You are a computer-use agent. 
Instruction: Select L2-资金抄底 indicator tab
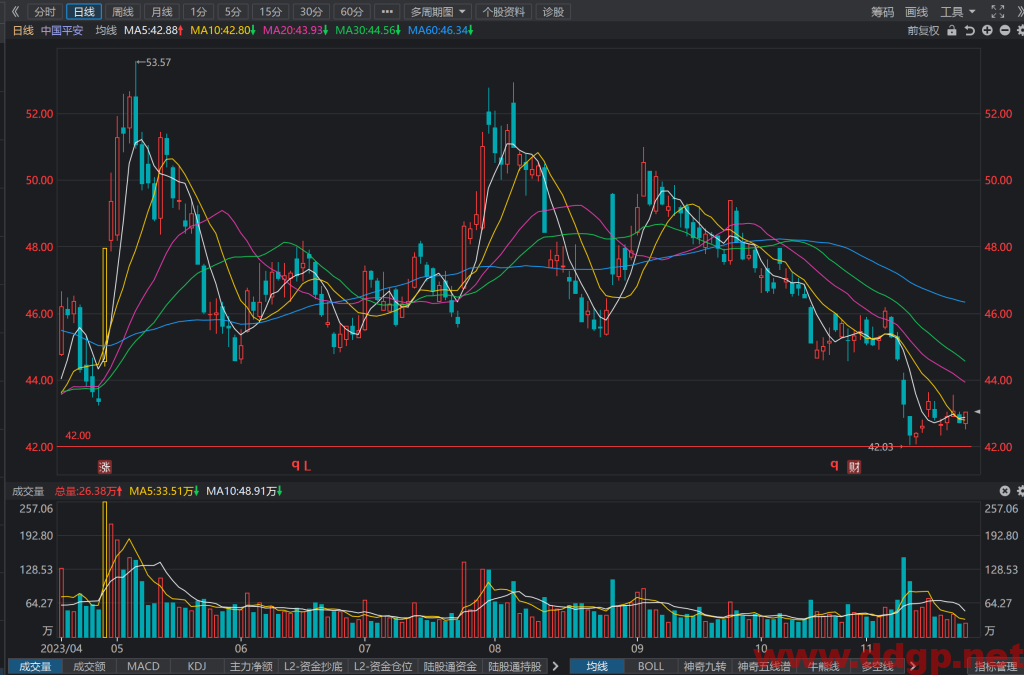click(x=313, y=667)
